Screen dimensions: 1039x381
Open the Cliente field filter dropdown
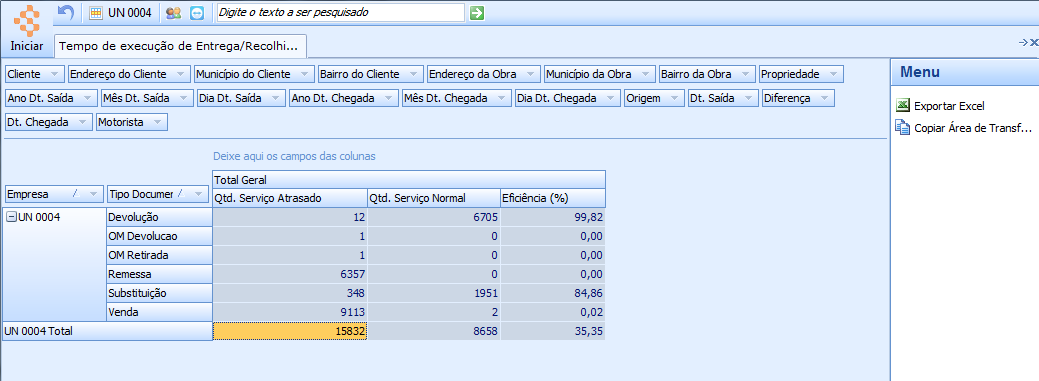click(x=55, y=74)
